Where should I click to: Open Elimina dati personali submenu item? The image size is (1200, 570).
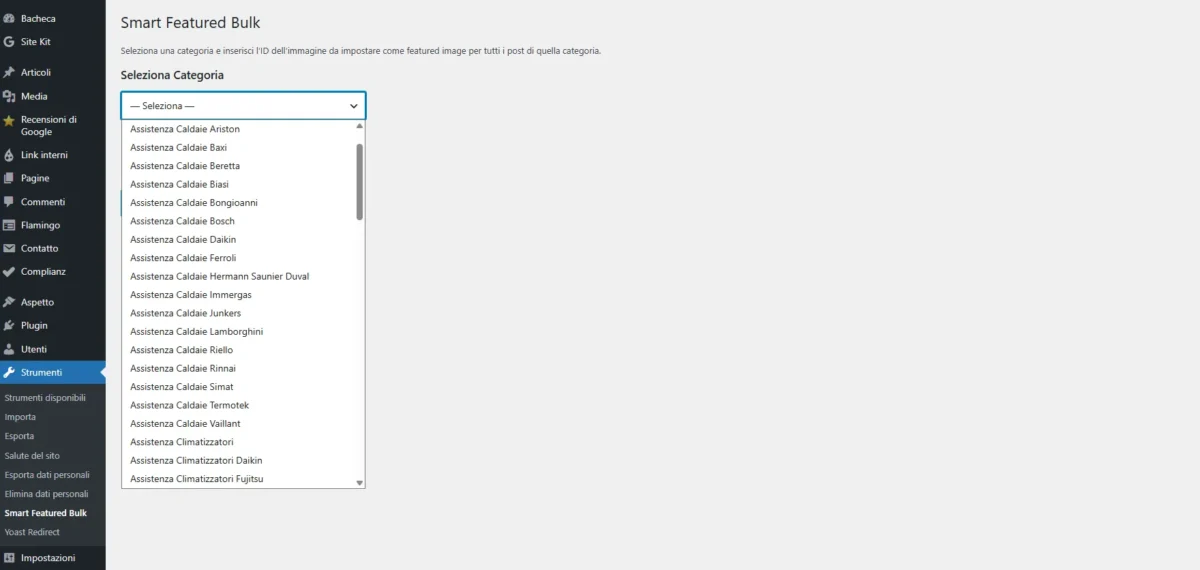tap(46, 494)
